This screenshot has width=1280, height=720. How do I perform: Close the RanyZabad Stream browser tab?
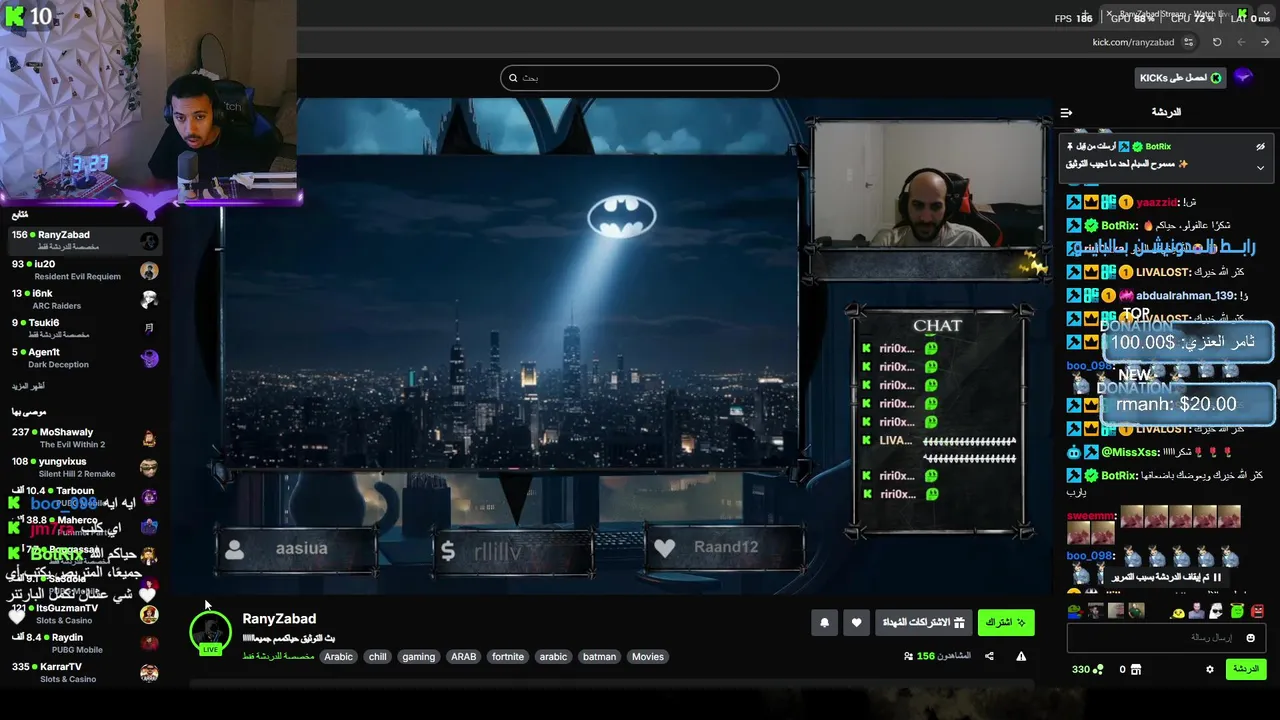coord(1110,14)
